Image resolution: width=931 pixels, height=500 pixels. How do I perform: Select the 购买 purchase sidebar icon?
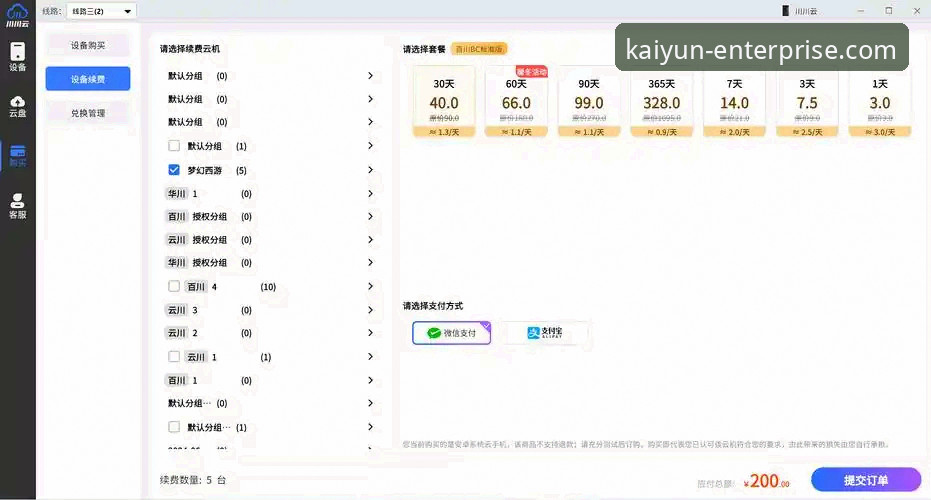tap(17, 156)
